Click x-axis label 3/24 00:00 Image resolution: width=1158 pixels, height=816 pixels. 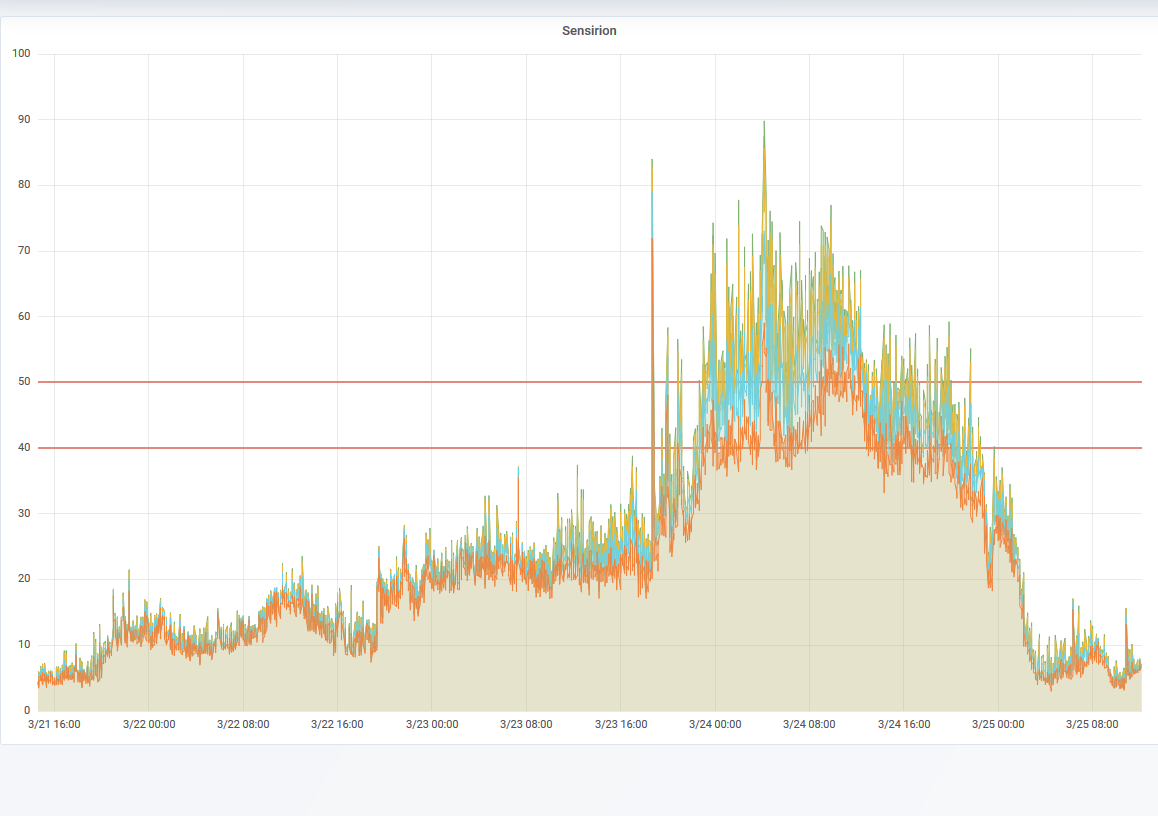(x=715, y=724)
